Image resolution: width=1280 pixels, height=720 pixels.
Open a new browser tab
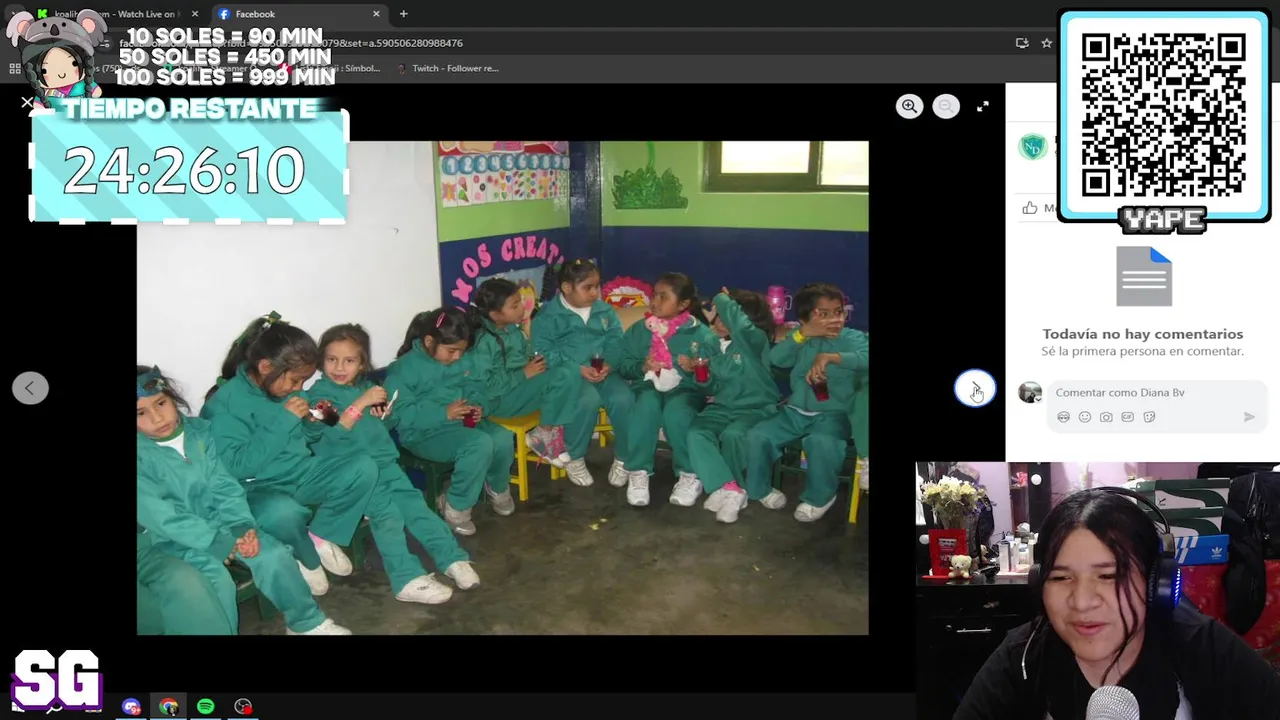click(403, 14)
